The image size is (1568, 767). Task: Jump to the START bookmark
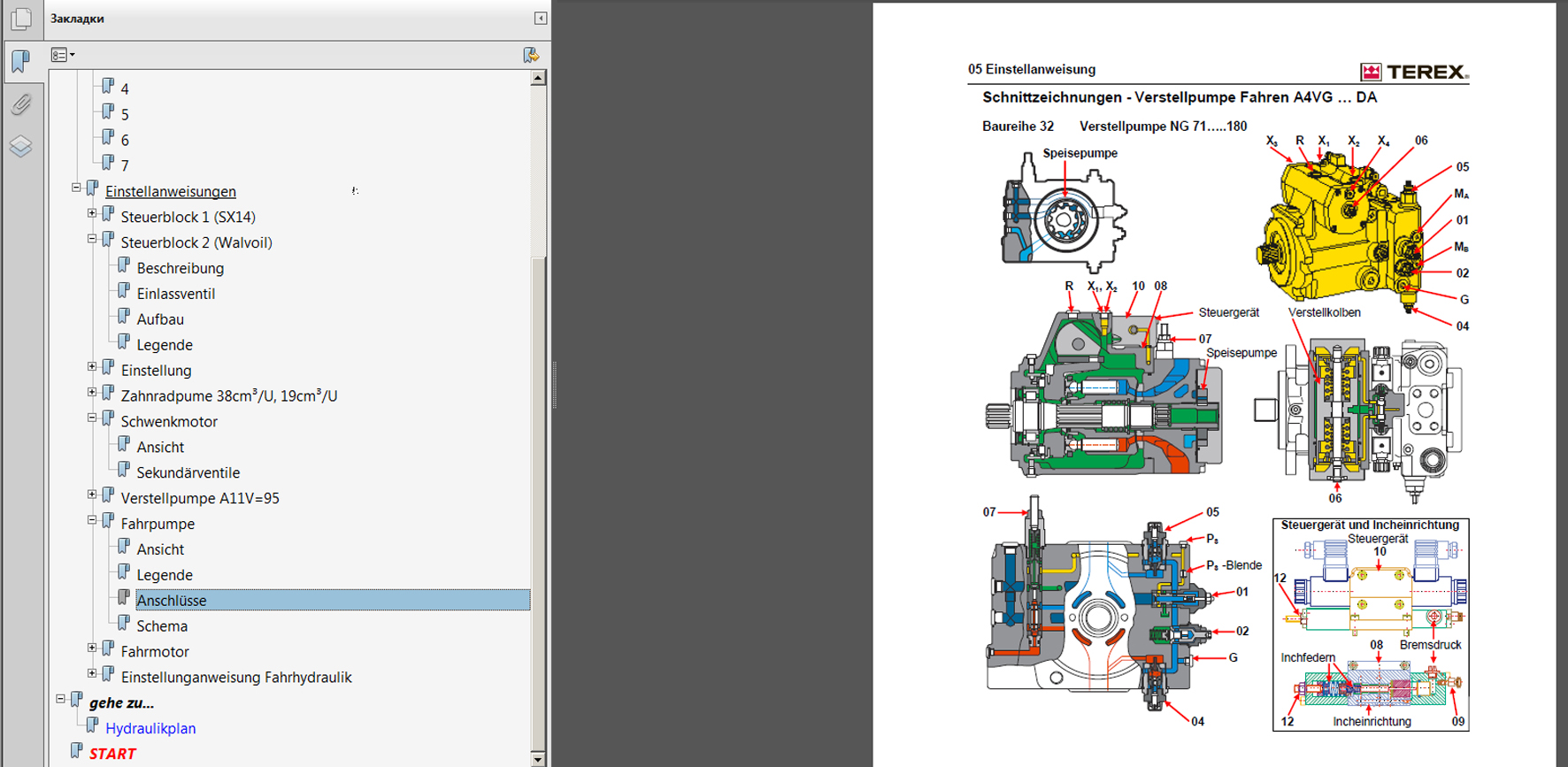click(112, 754)
